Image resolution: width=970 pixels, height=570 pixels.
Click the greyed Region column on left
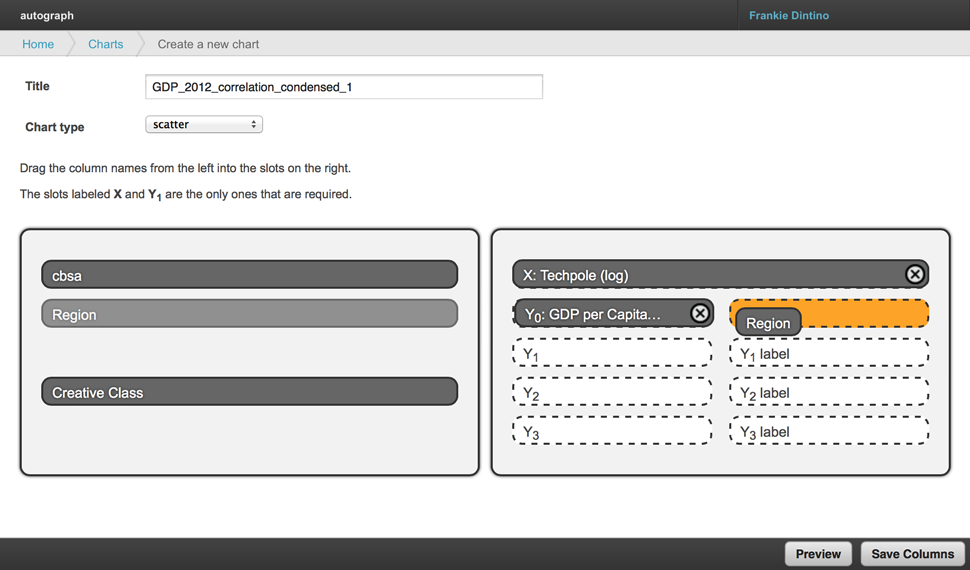click(249, 314)
